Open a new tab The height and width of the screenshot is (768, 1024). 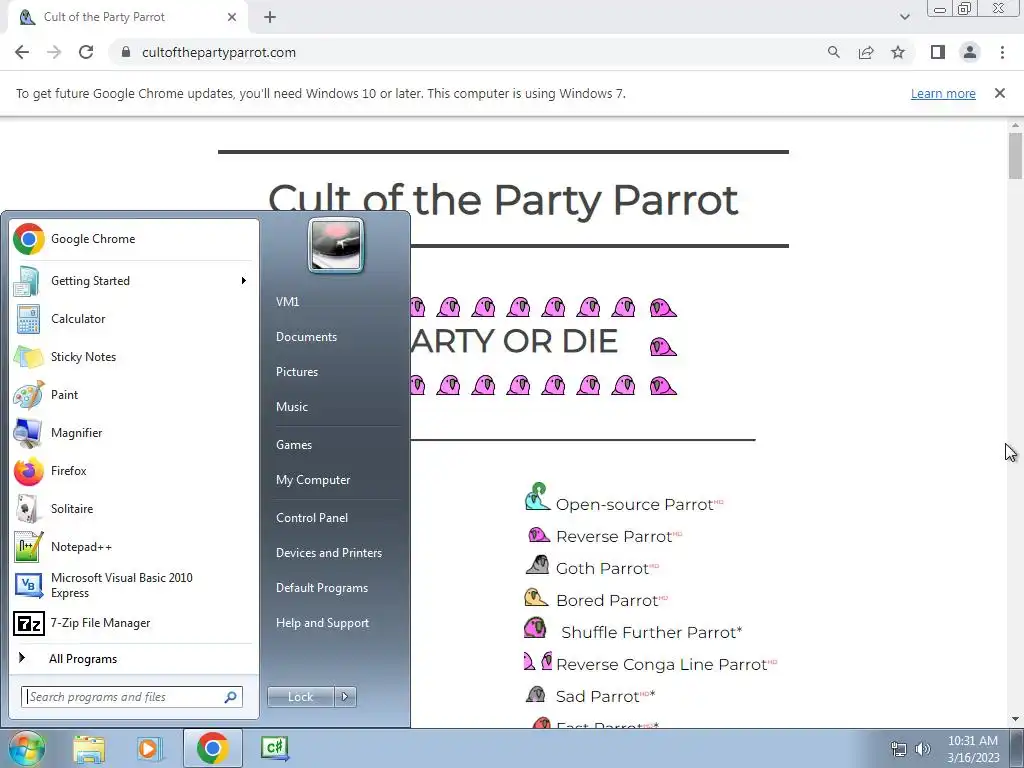point(270,18)
